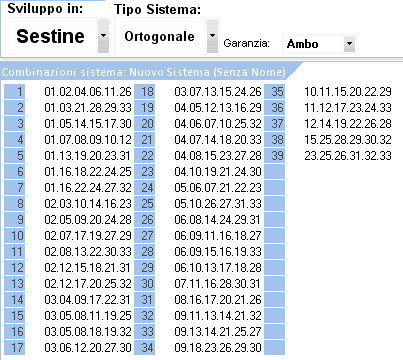
Task: Open the Garanzia Ambo dropdown arrow
Action: [x=349, y=44]
